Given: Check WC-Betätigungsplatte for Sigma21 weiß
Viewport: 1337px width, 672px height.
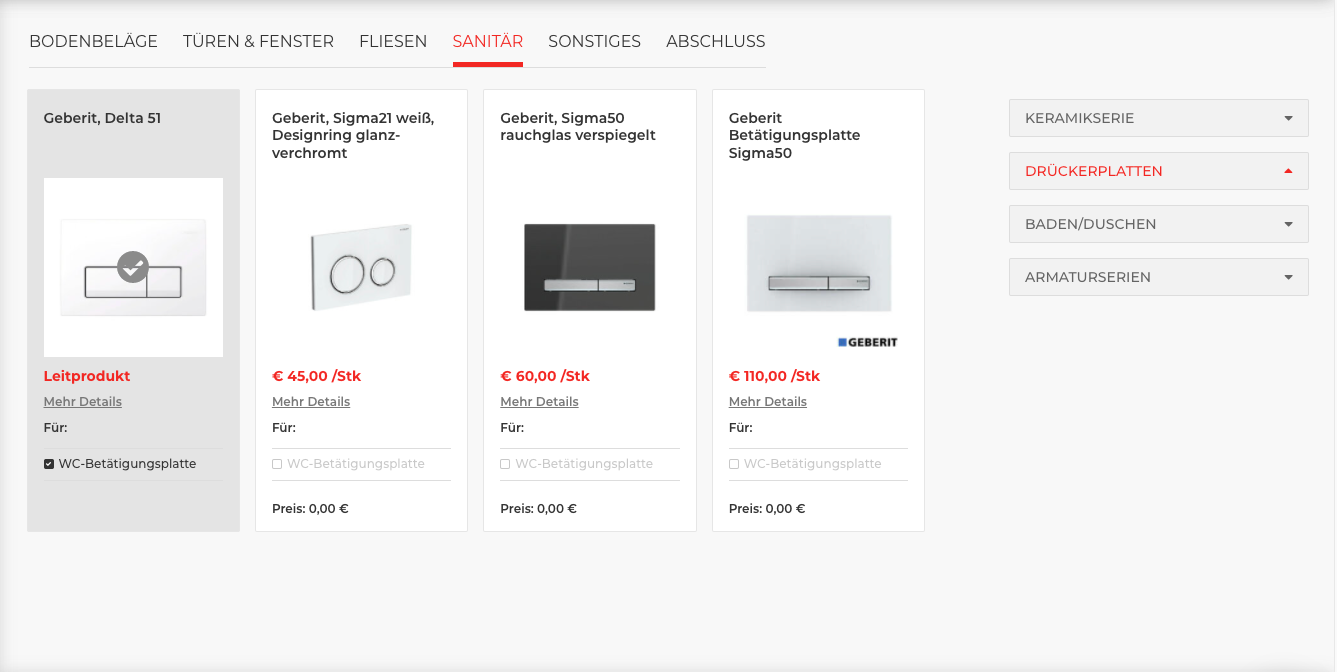Looking at the screenshot, I should point(277,464).
